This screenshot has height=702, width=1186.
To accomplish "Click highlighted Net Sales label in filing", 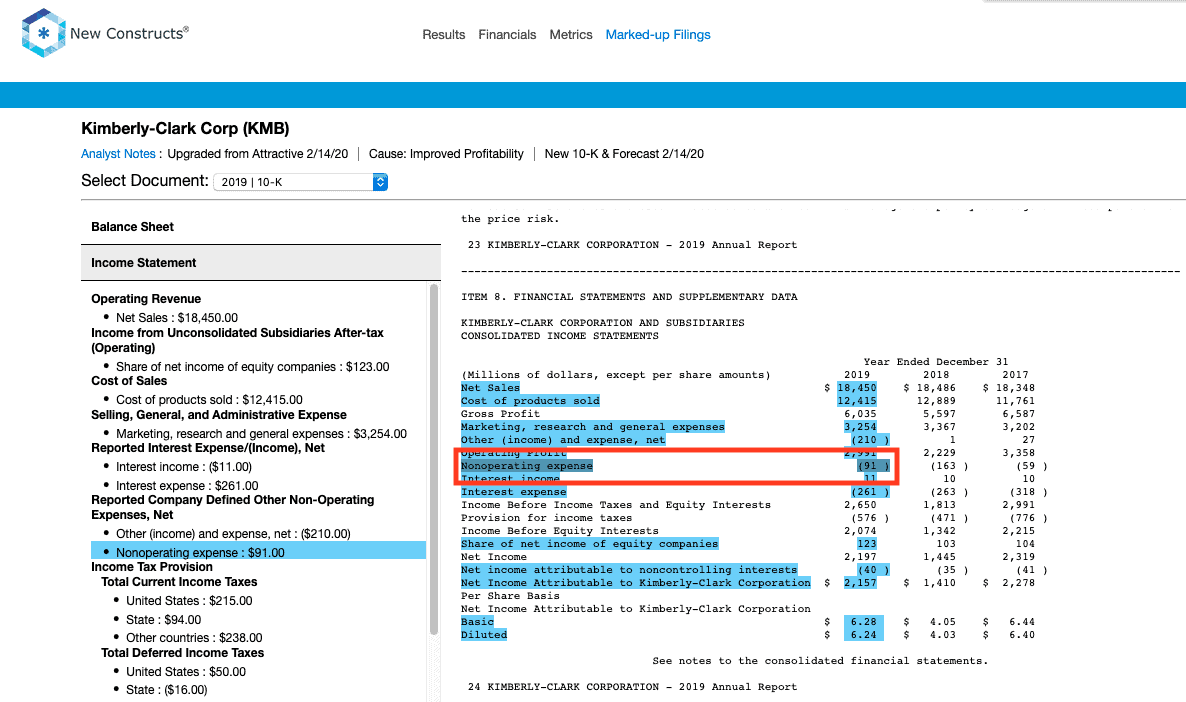I will coord(490,387).
